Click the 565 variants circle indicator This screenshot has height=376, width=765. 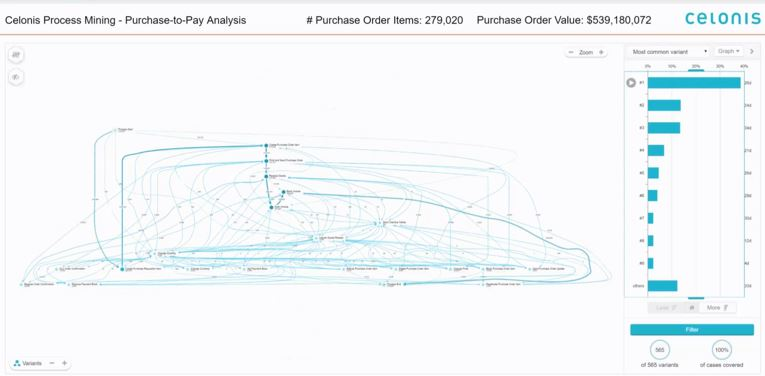click(x=660, y=350)
